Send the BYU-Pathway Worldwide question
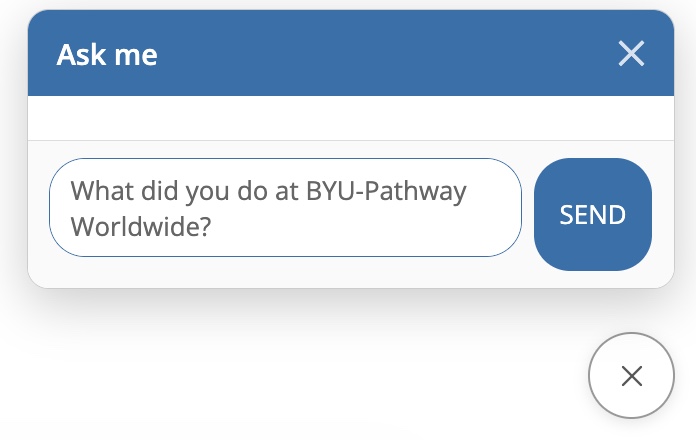This screenshot has height=440, width=696. (593, 214)
